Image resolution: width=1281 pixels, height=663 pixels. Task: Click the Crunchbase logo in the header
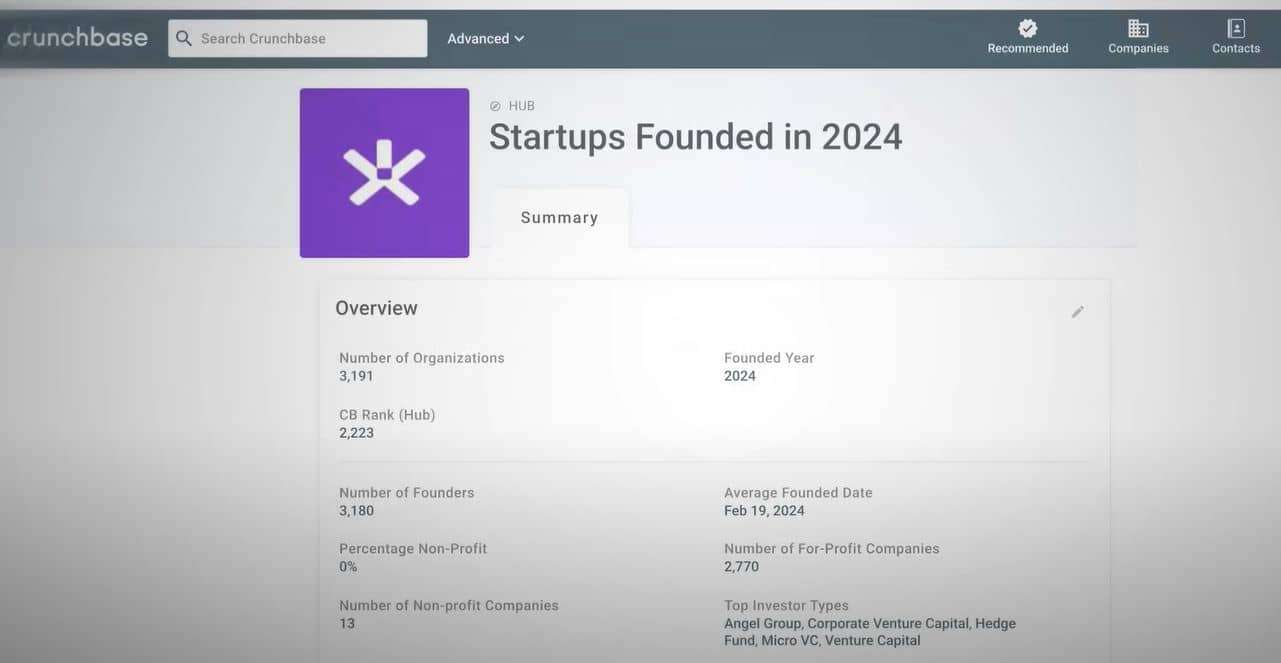77,38
